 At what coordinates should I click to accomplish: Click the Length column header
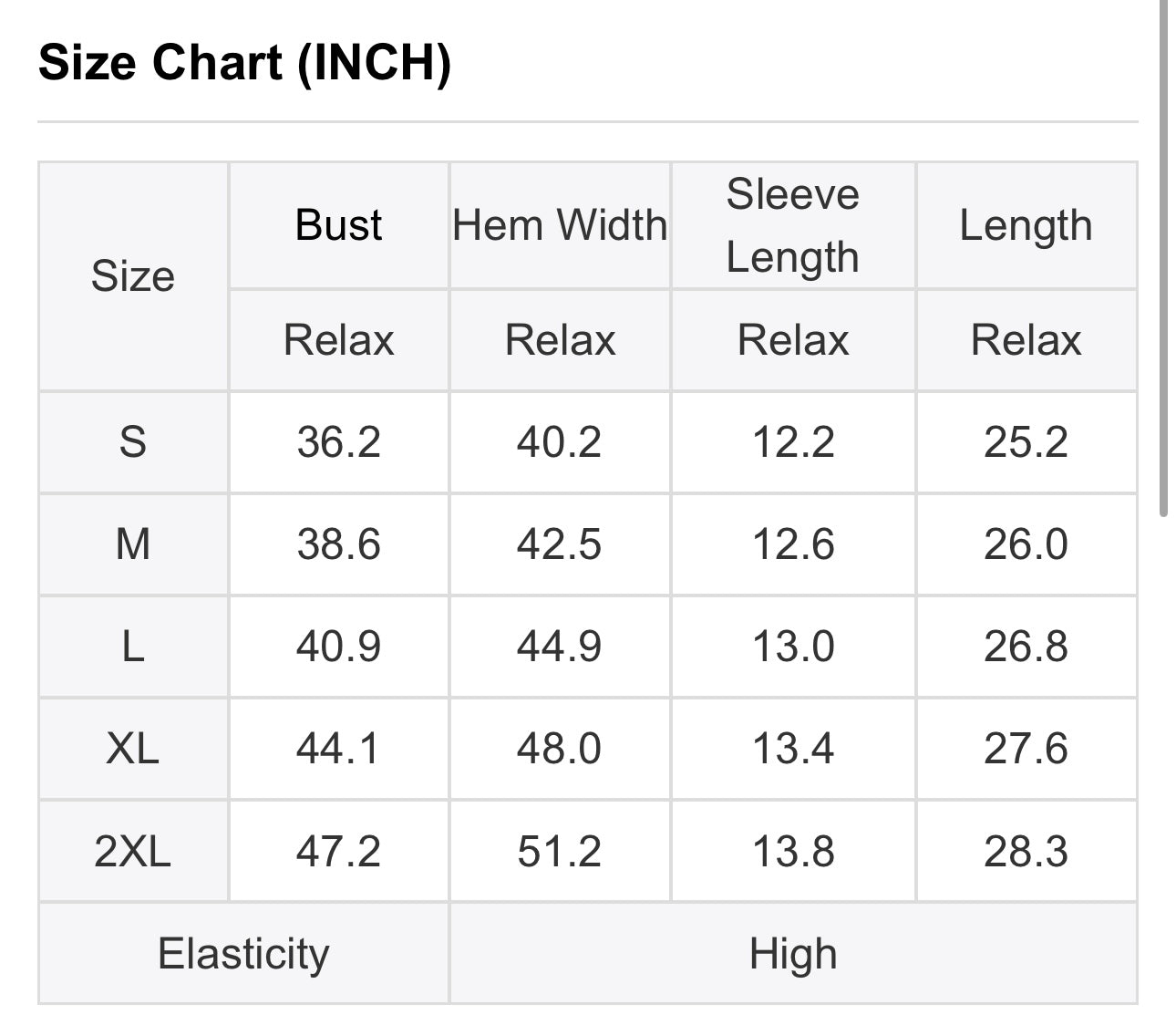tap(1026, 225)
